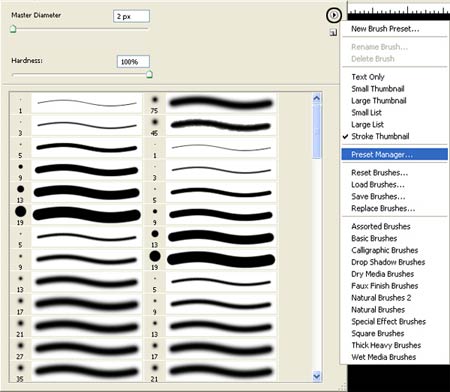This screenshot has height=392, width=450.
Task: Click the Master Diameter slider handle
Action: tap(13, 29)
